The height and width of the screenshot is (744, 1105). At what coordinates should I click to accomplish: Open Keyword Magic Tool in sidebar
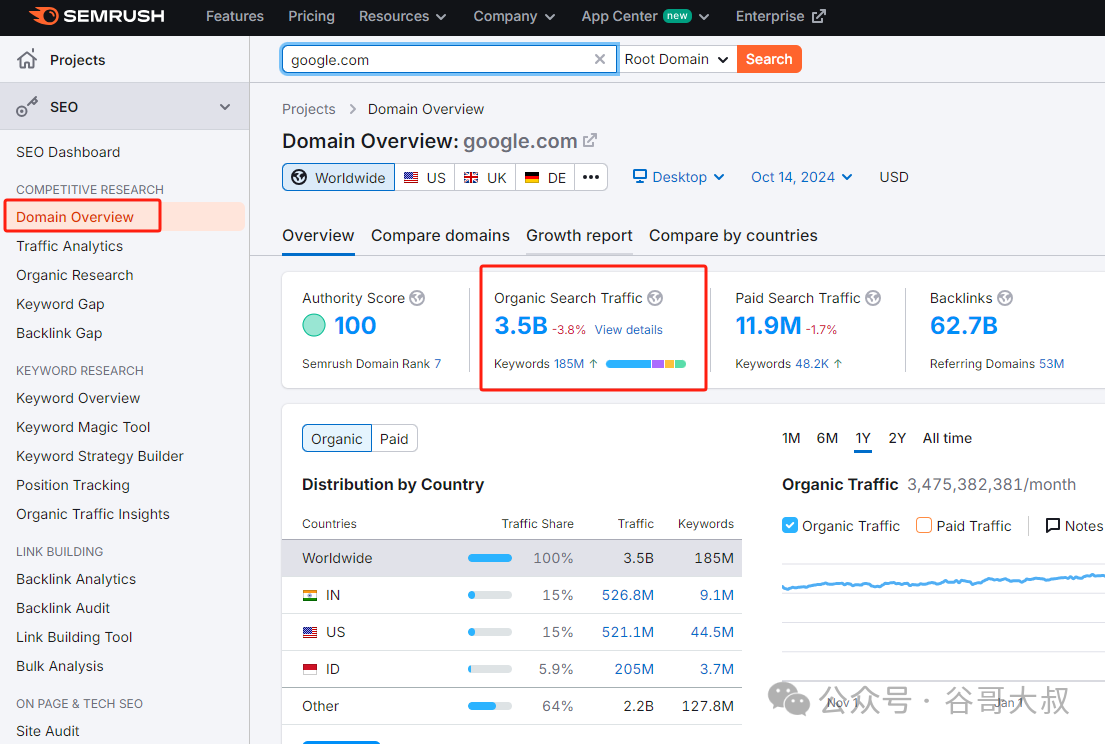point(83,427)
